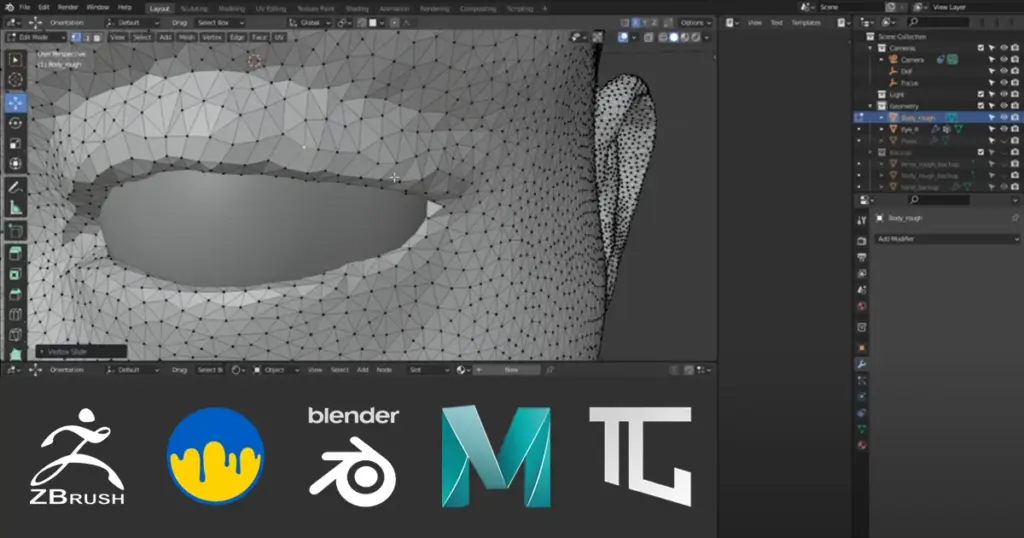Select the Knife tool
The height and width of the screenshot is (538, 1024).
pos(16,336)
